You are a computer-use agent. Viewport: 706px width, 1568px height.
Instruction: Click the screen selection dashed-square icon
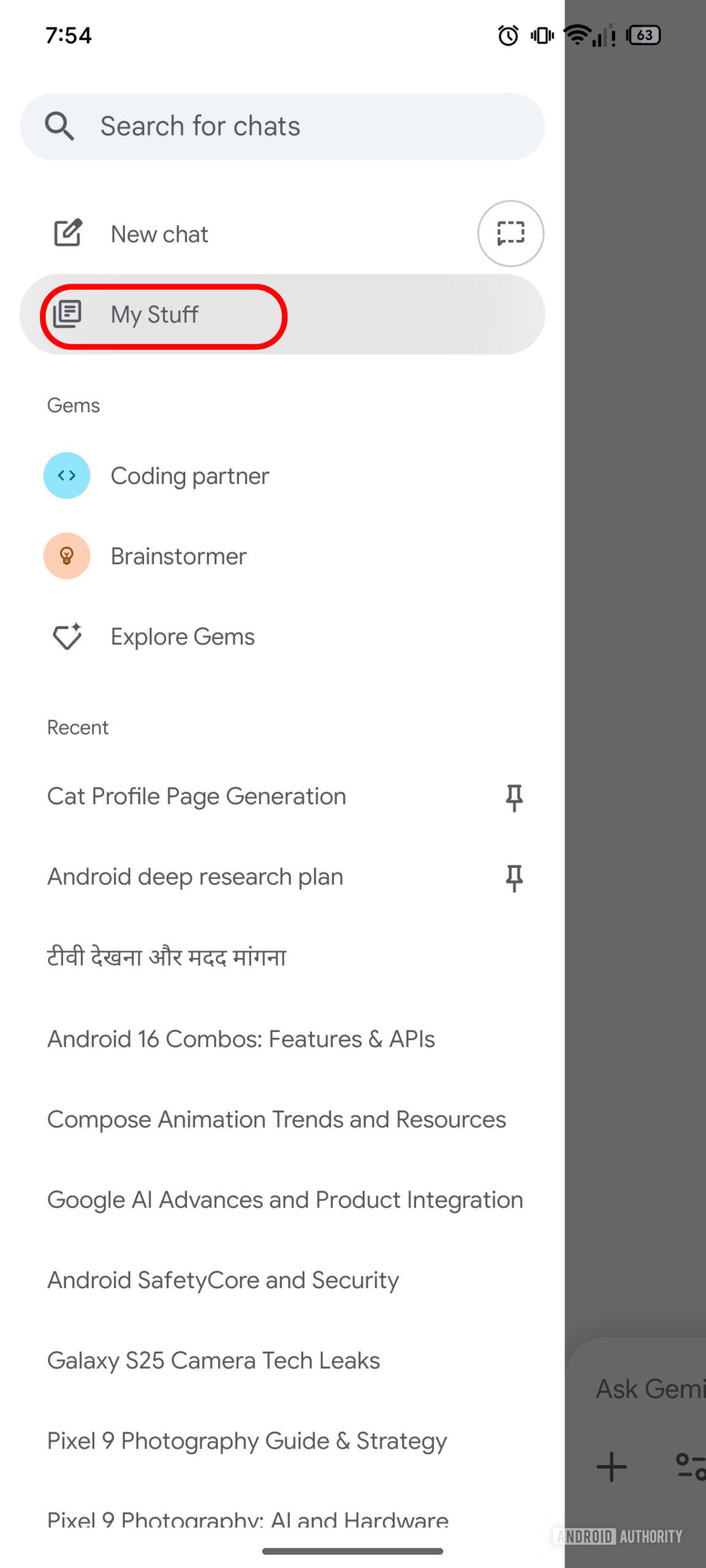[x=511, y=233]
